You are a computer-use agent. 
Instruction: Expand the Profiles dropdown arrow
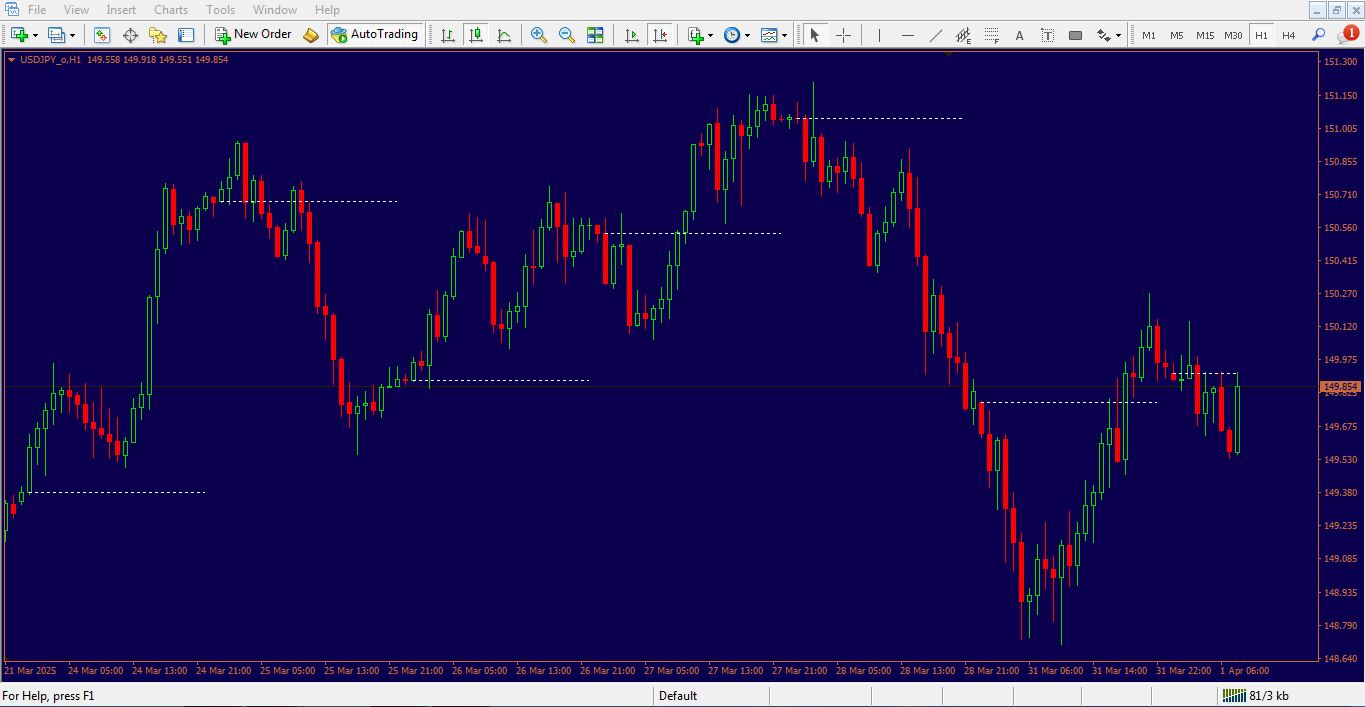coord(72,35)
